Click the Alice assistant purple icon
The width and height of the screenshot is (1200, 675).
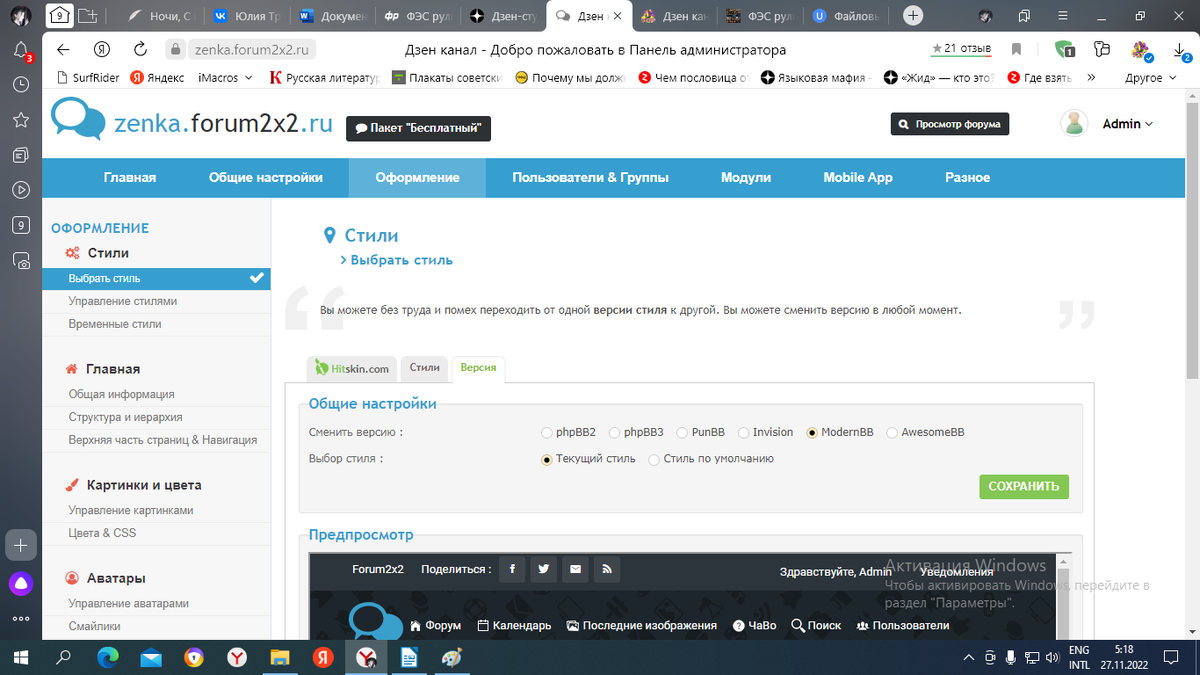coord(22,583)
